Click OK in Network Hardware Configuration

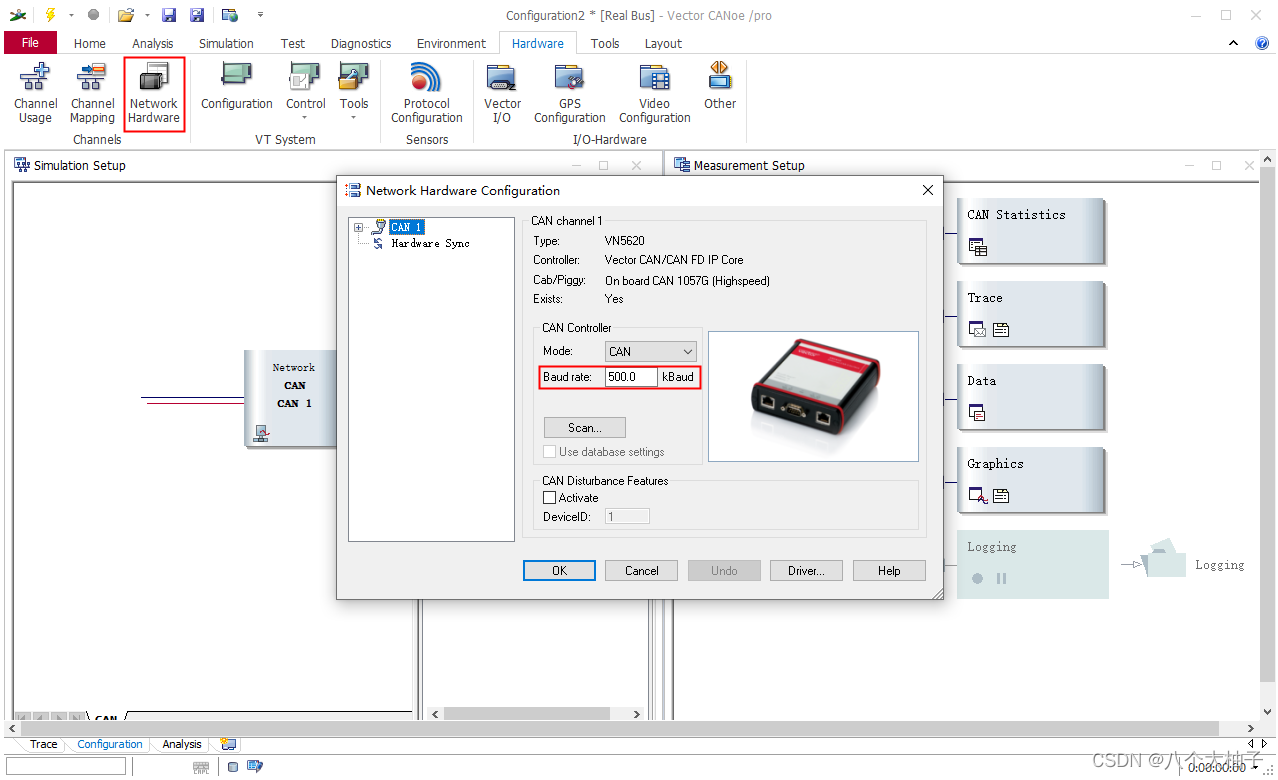click(x=559, y=570)
